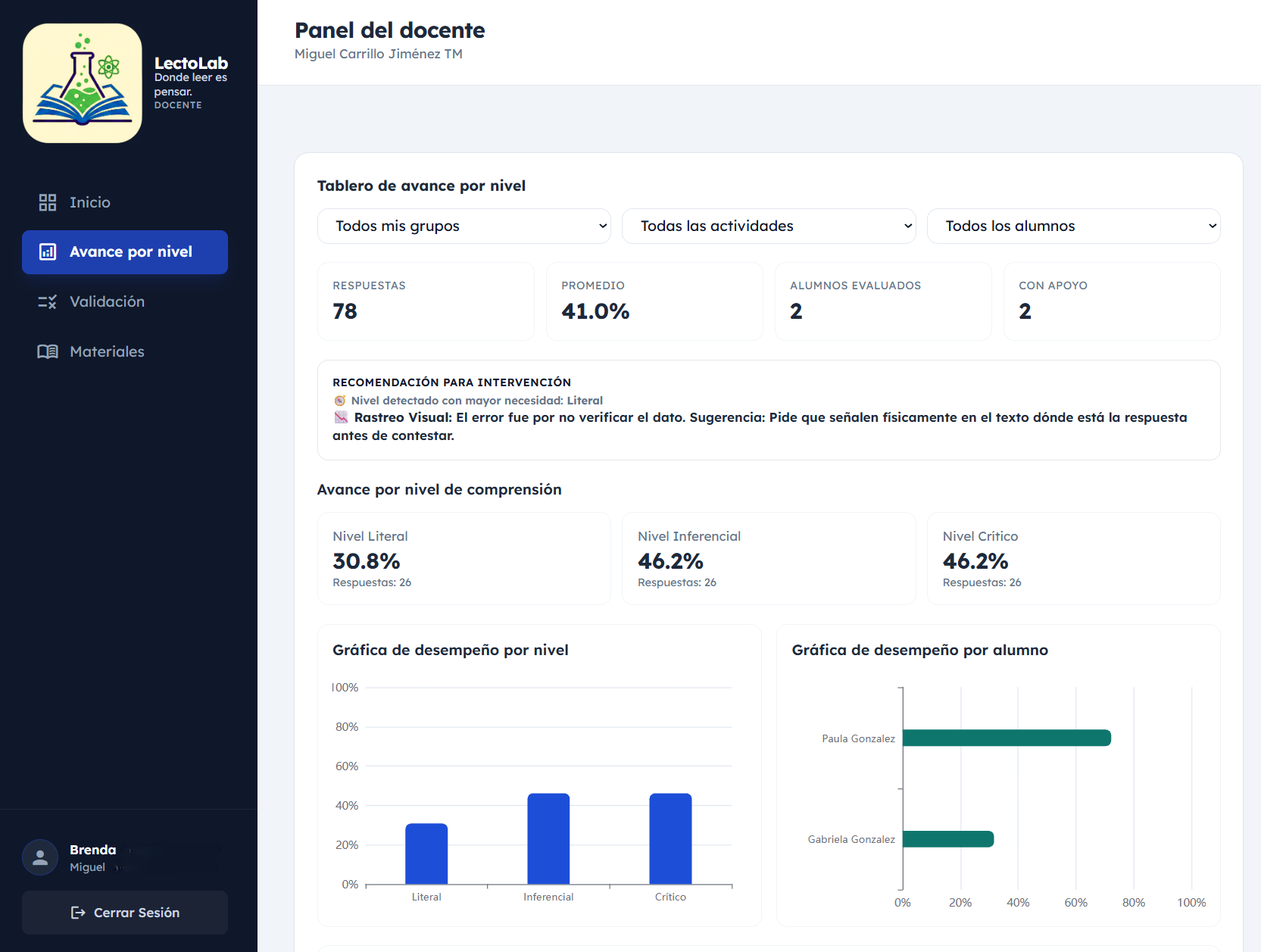Expand the Todas las actividades dropdown
This screenshot has height=952, width=1261.
pyautogui.click(x=768, y=226)
